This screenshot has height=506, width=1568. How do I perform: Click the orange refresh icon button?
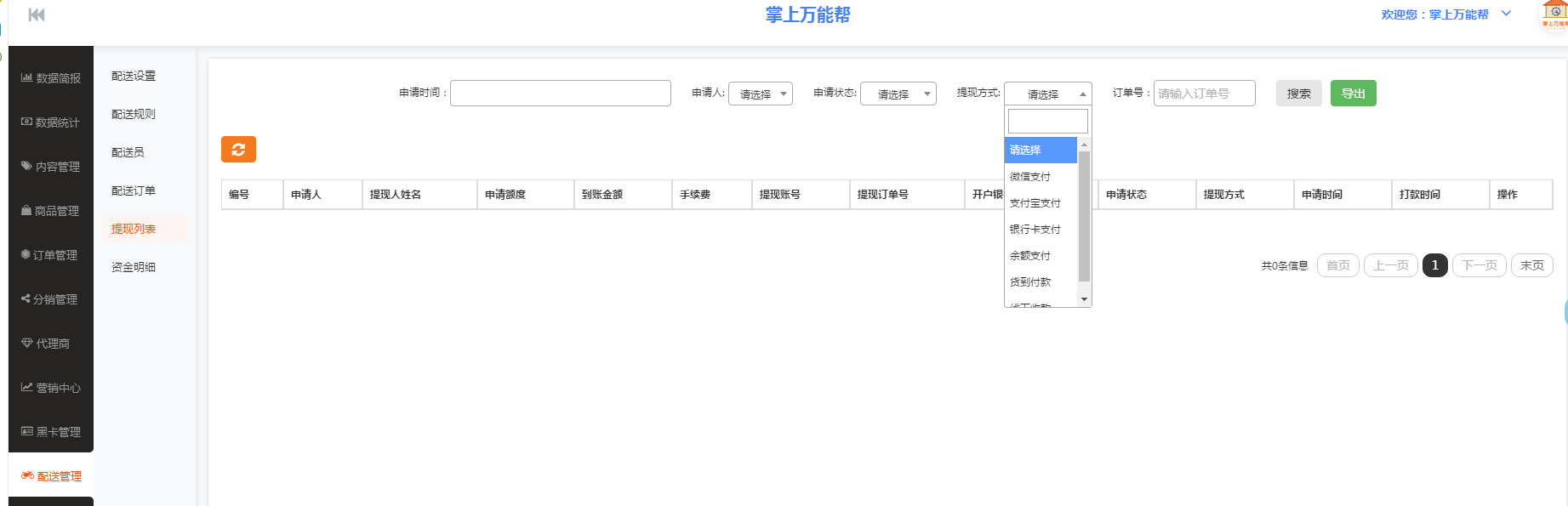click(238, 150)
